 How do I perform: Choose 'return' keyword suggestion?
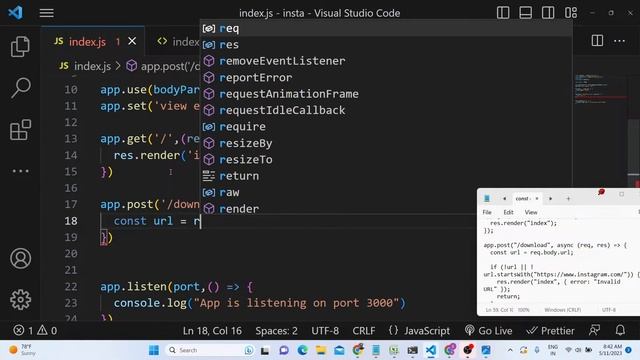(385, 176)
